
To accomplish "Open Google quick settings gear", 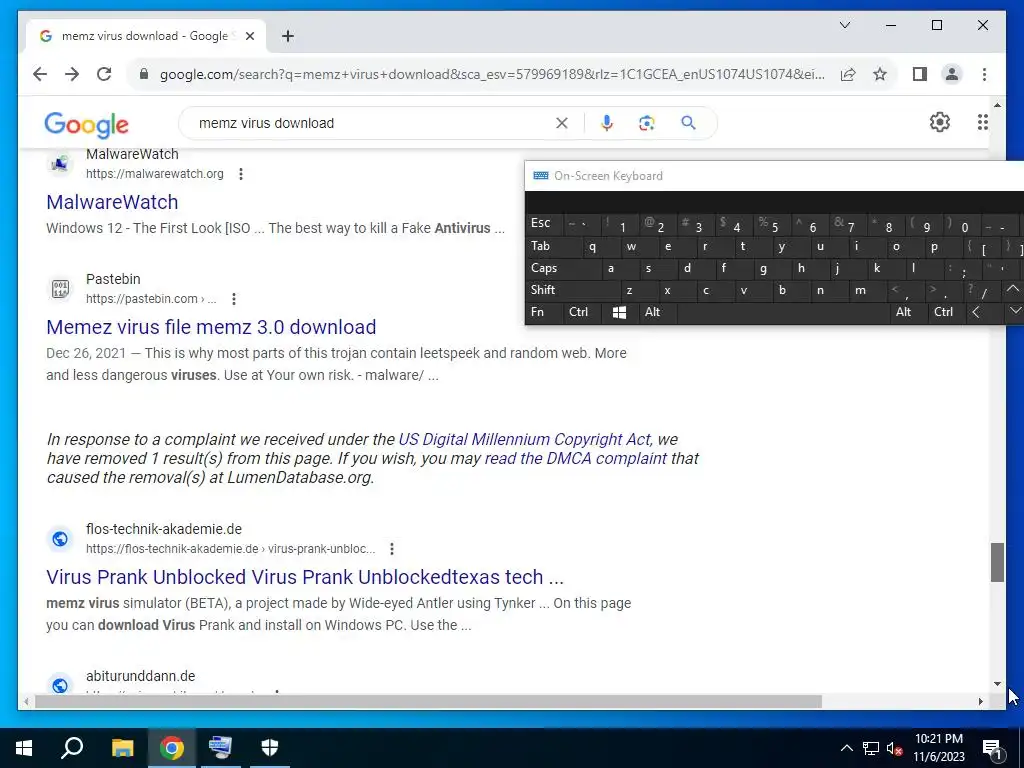I will (939, 122).
